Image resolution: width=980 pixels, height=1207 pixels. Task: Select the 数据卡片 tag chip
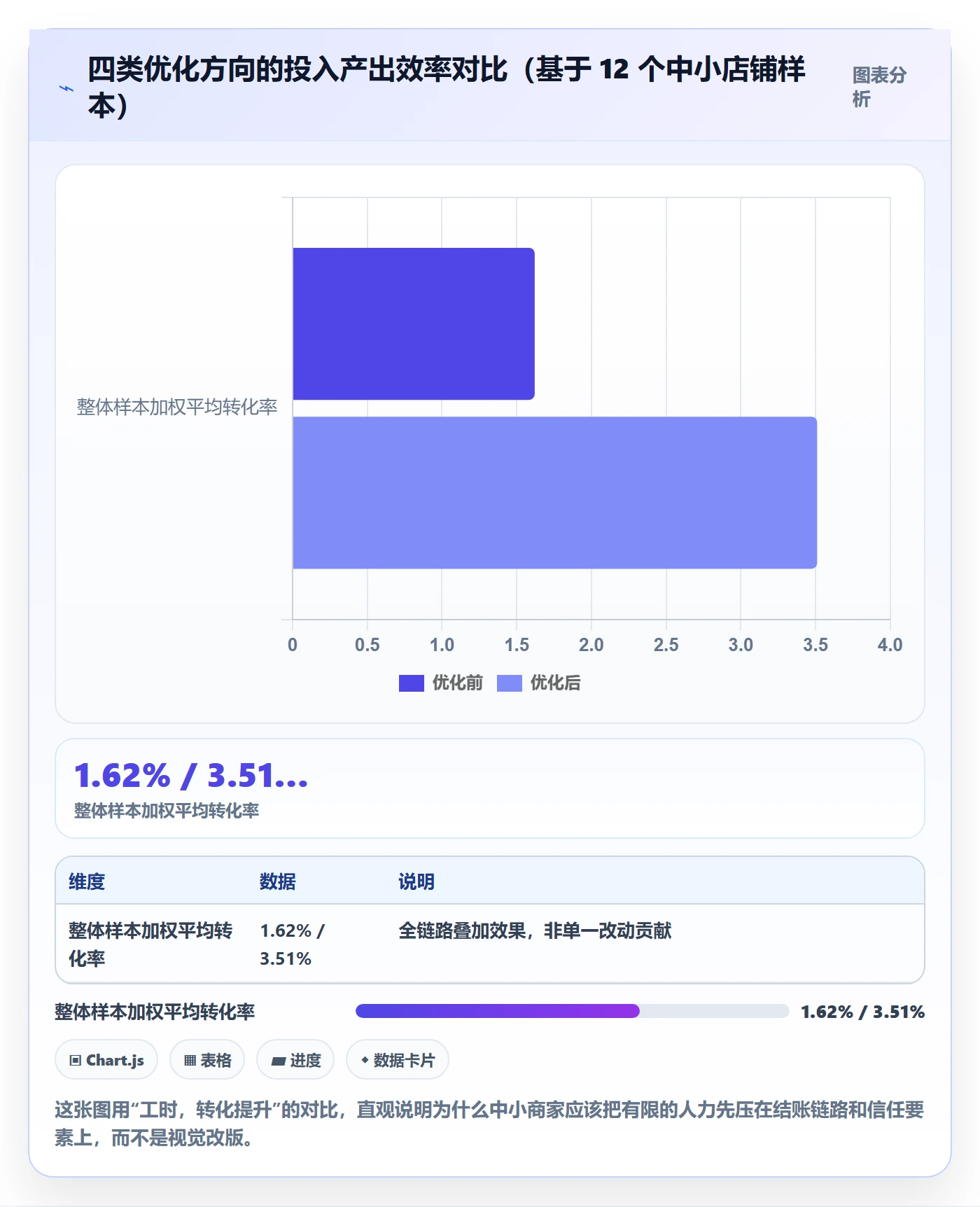(398, 1060)
